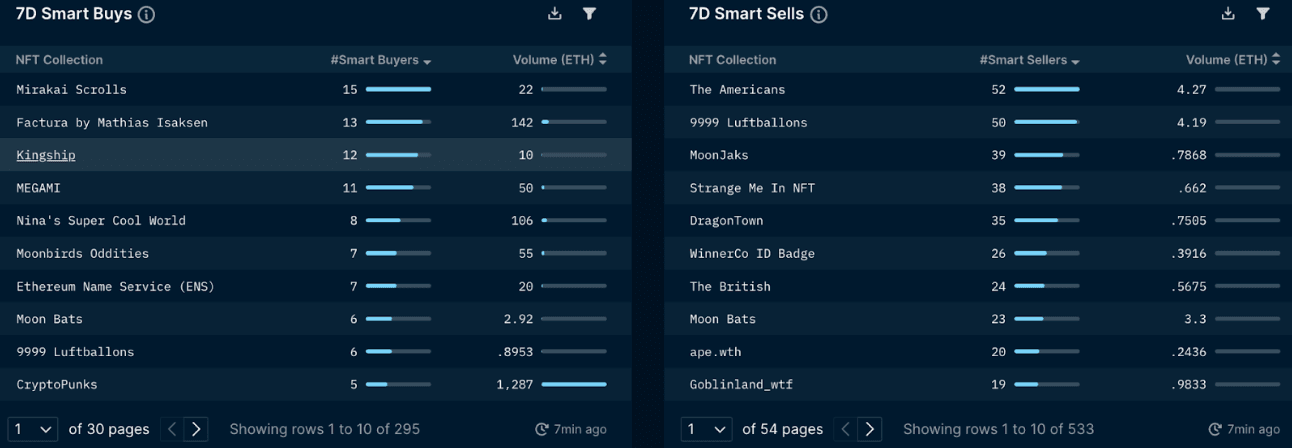Viewport: 1292px width, 448px height.
Task: Select DragonTown collection
Action: 726,221
